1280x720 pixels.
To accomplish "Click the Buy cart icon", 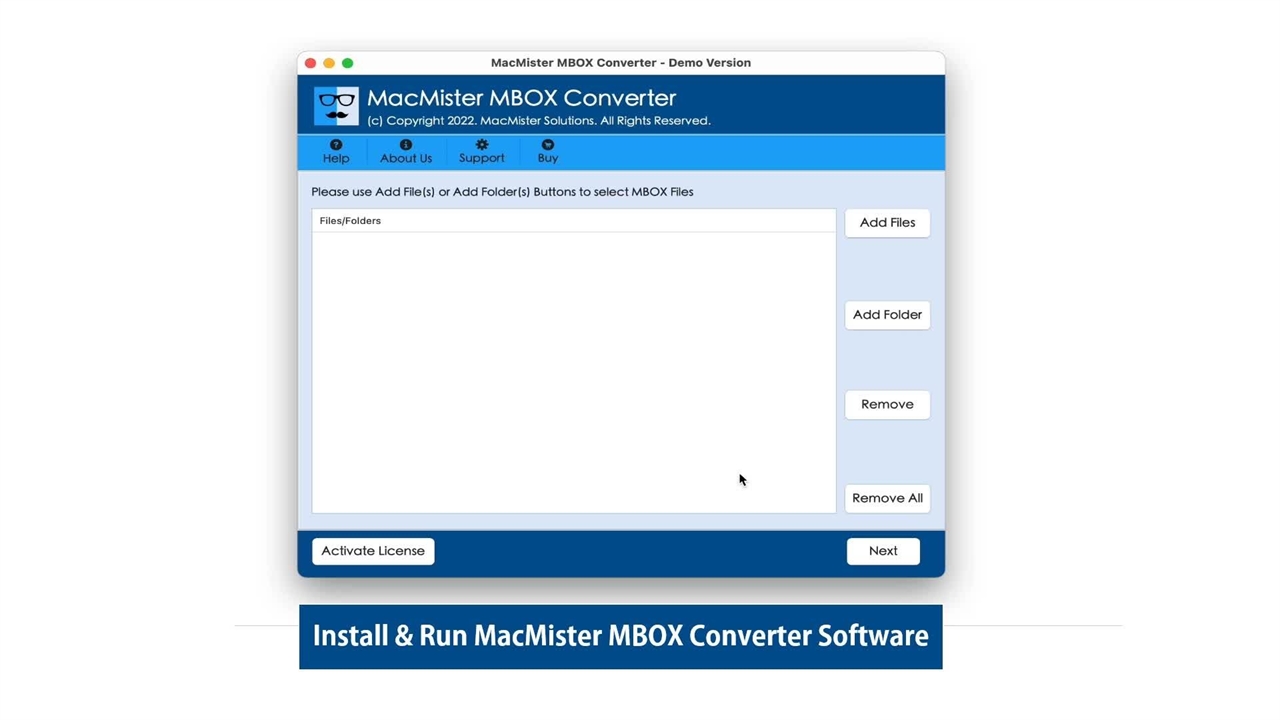I will pos(548,145).
